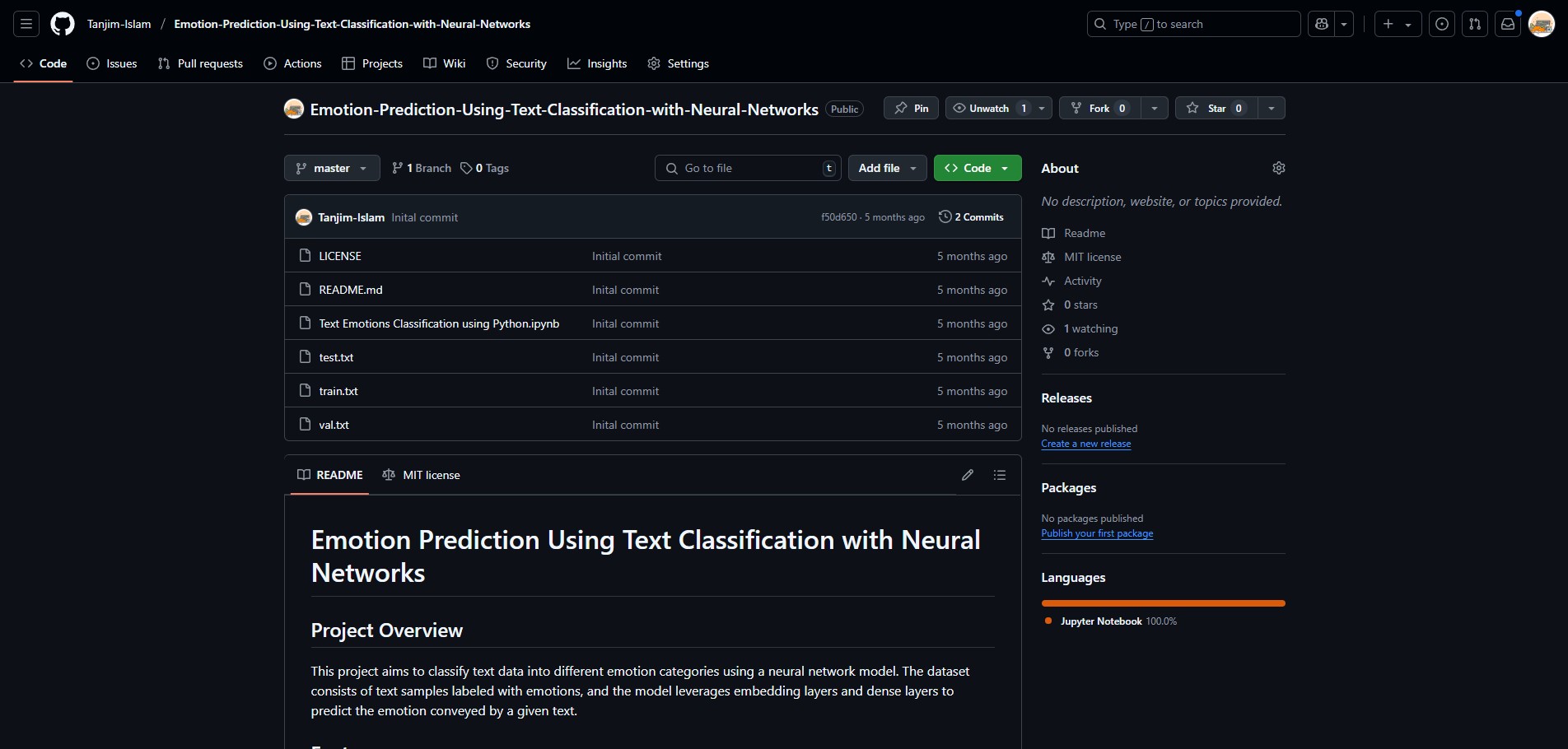This screenshot has height=749, width=1568.
Task: Open the notifications inbox icon
Action: (1508, 24)
